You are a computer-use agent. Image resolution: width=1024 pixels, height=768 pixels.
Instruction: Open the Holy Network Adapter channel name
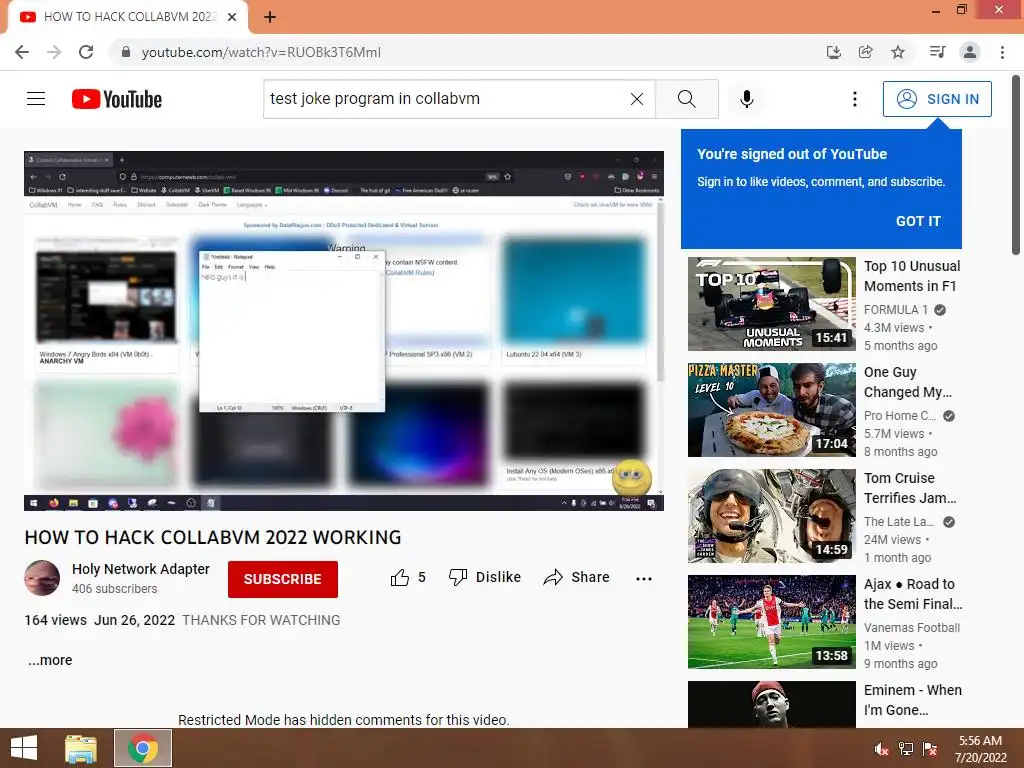[x=140, y=569]
